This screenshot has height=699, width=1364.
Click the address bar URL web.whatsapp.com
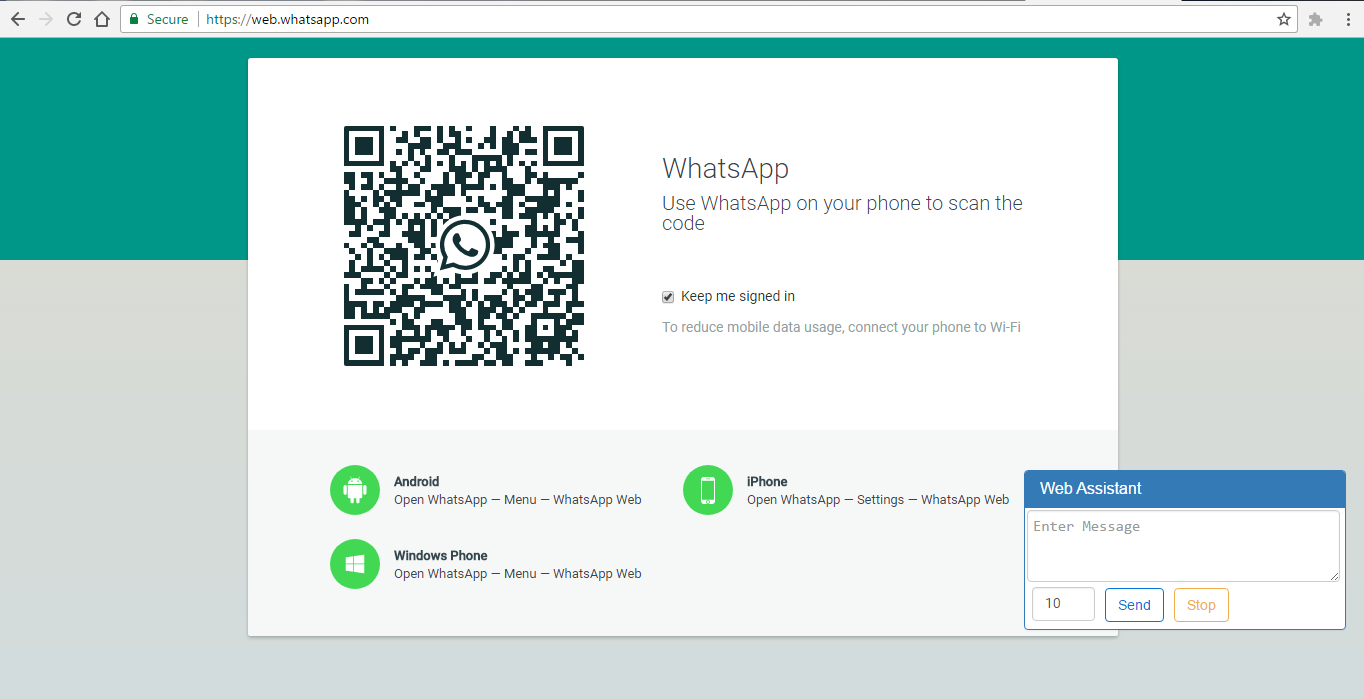point(287,19)
